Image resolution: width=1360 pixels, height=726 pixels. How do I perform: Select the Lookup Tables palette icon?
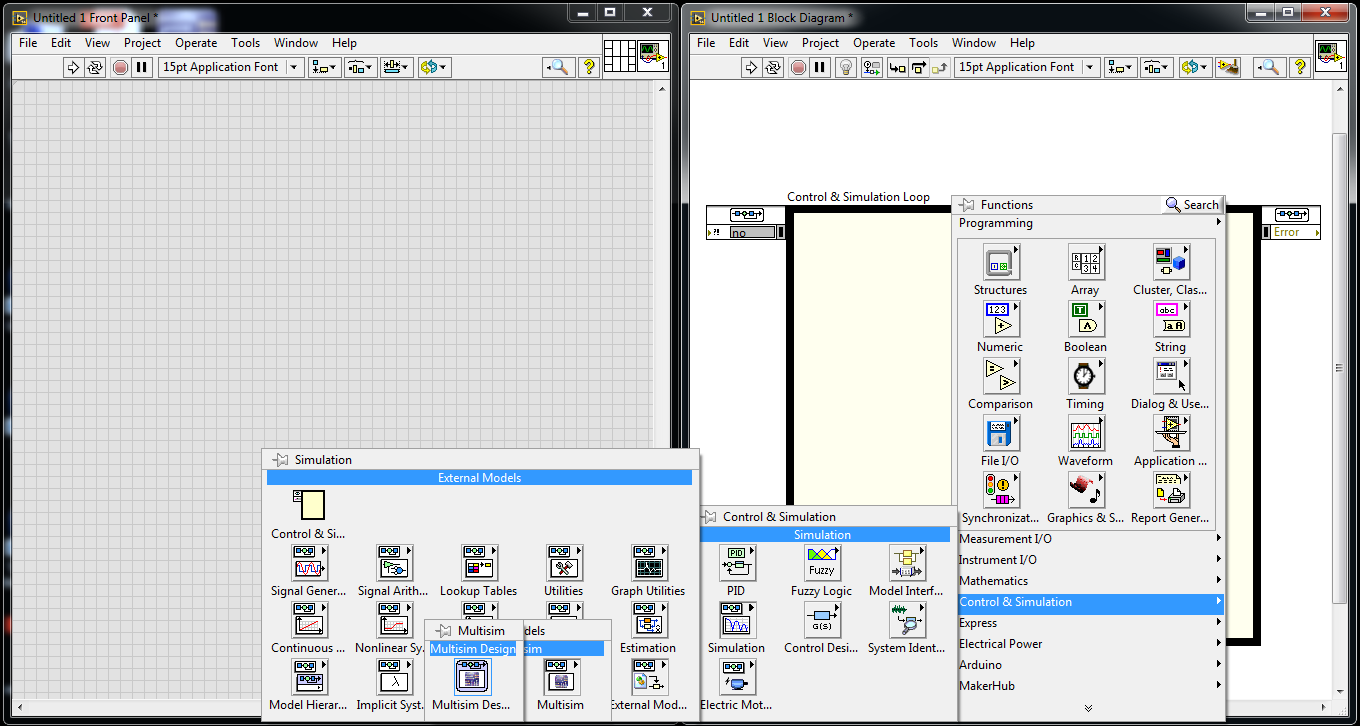coord(479,562)
